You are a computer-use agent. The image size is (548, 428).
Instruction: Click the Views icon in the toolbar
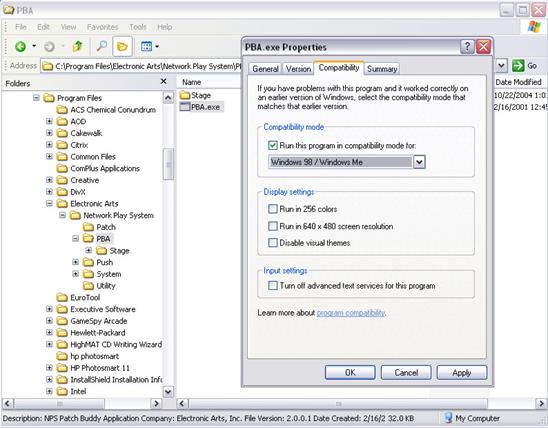click(x=146, y=46)
